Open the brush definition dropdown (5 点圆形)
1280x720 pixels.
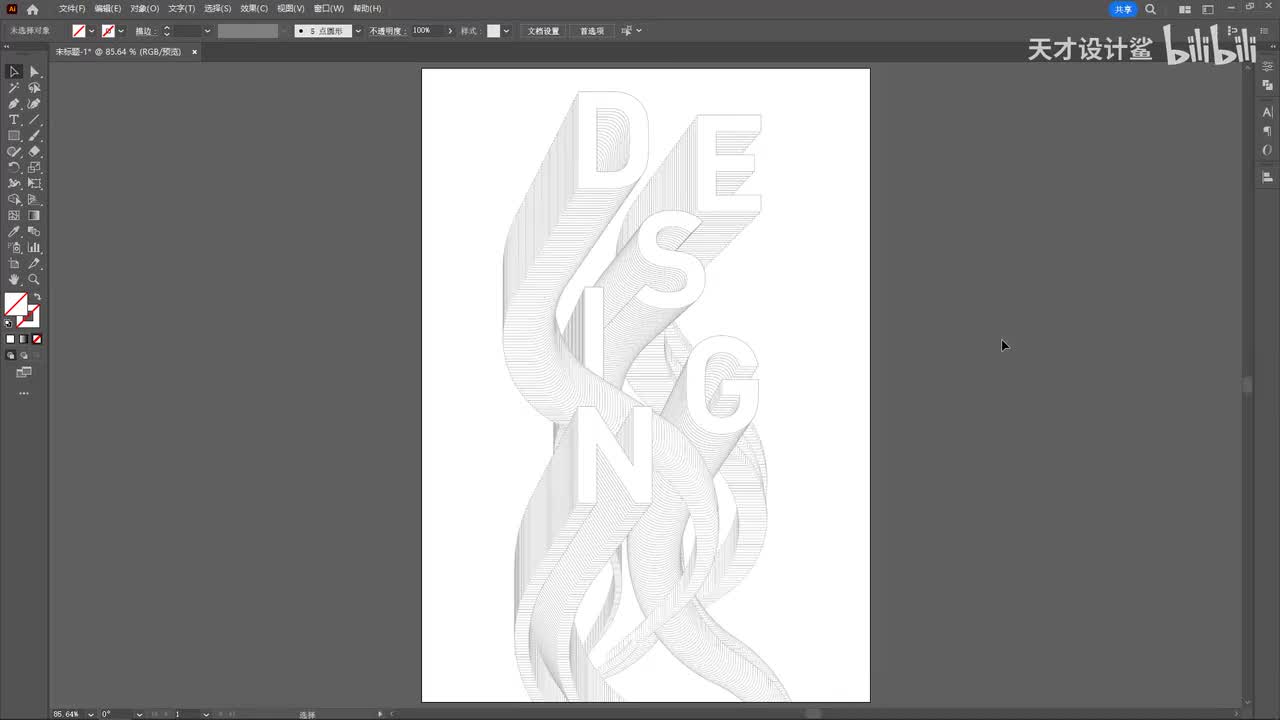coord(358,31)
